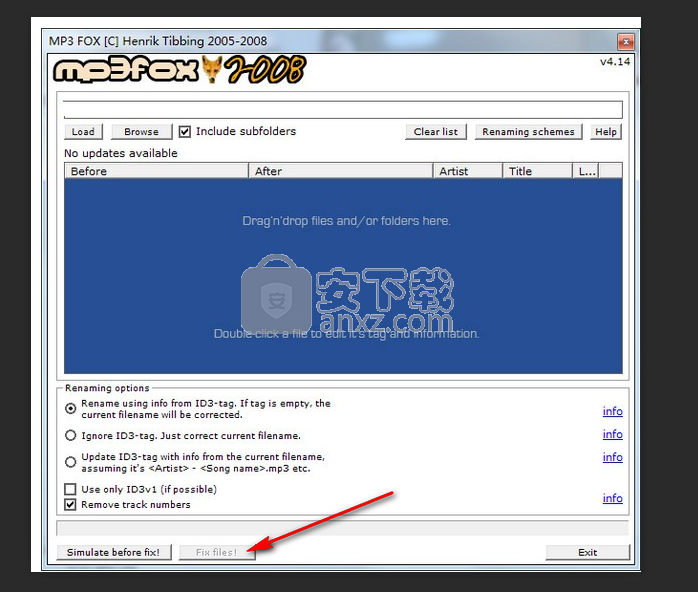Clear the file list
Screen dimensions: 698x592
436,132
